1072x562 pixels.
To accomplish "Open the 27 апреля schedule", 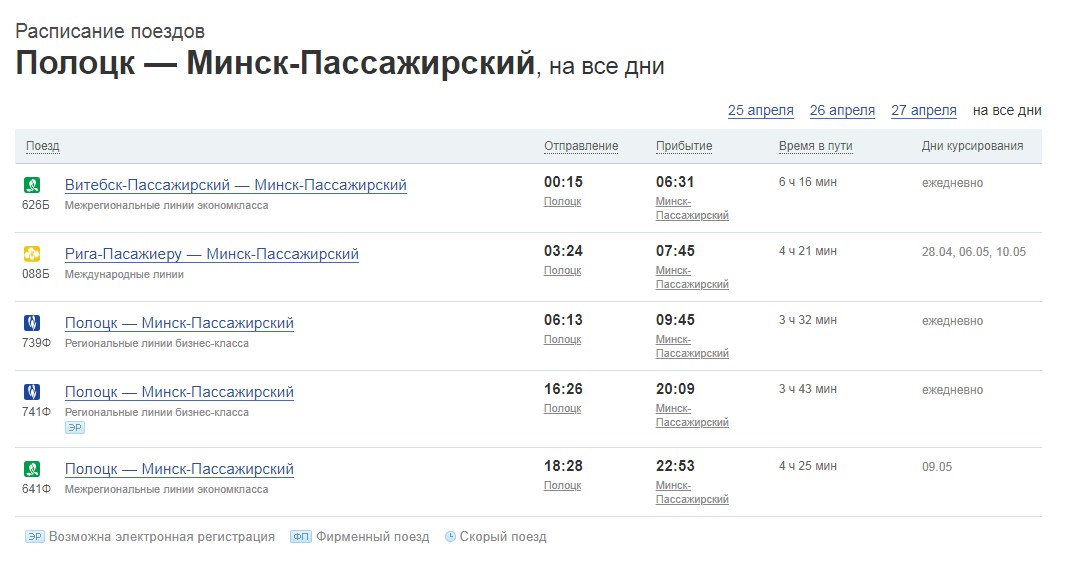I will (x=923, y=111).
